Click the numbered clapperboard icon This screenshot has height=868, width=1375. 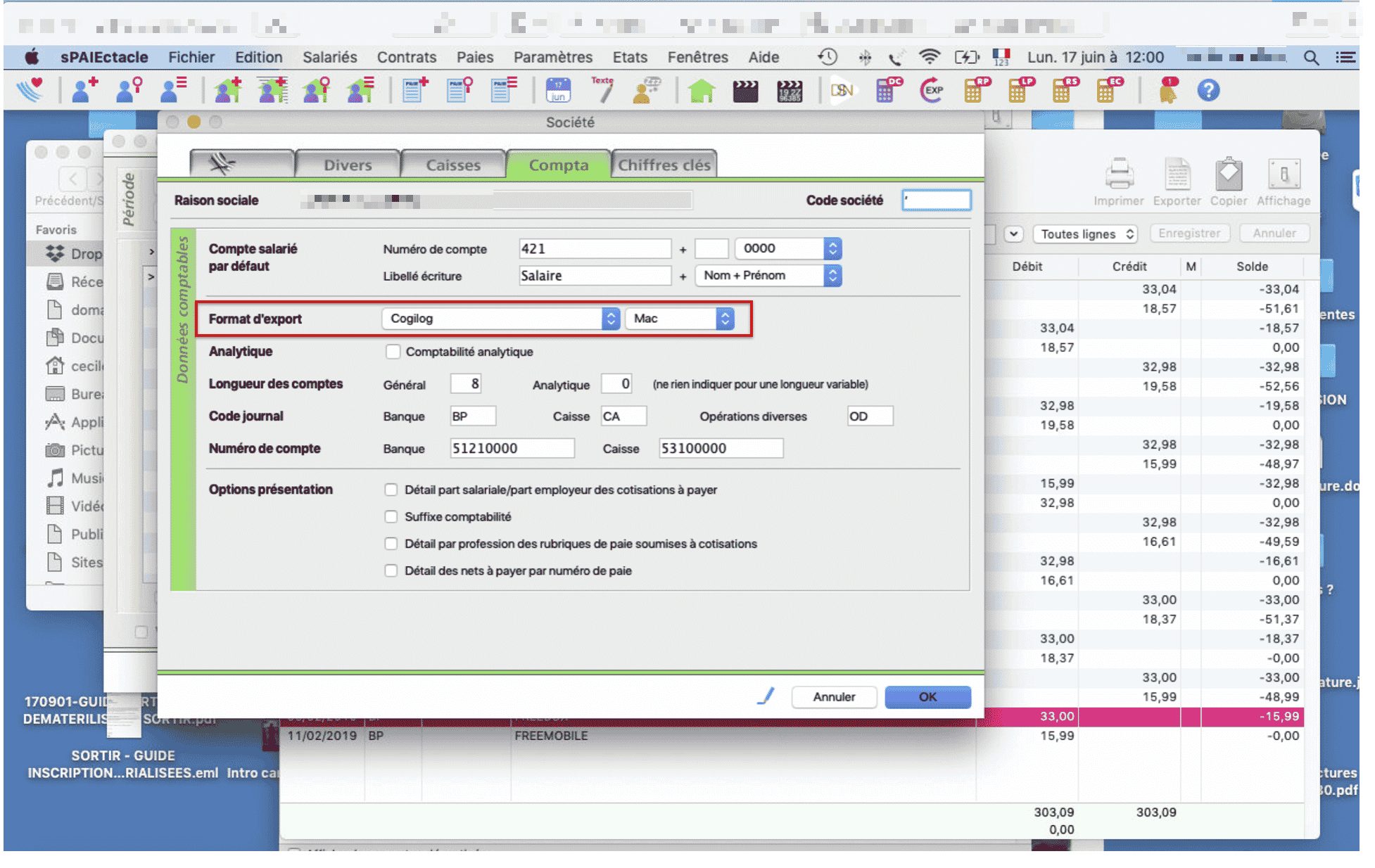coord(790,91)
